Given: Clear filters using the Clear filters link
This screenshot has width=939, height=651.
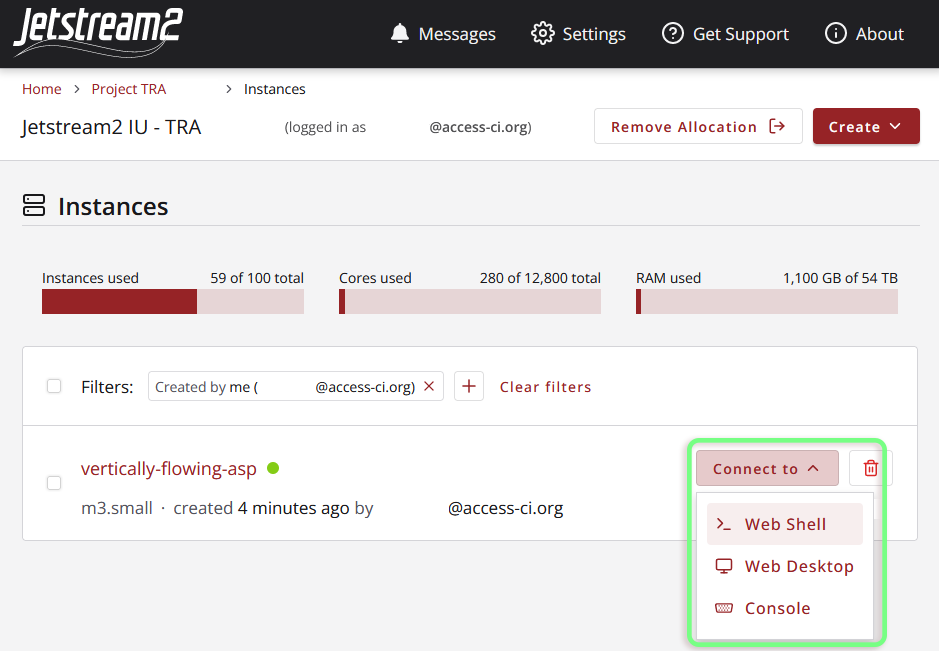Looking at the screenshot, I should tap(545, 386).
